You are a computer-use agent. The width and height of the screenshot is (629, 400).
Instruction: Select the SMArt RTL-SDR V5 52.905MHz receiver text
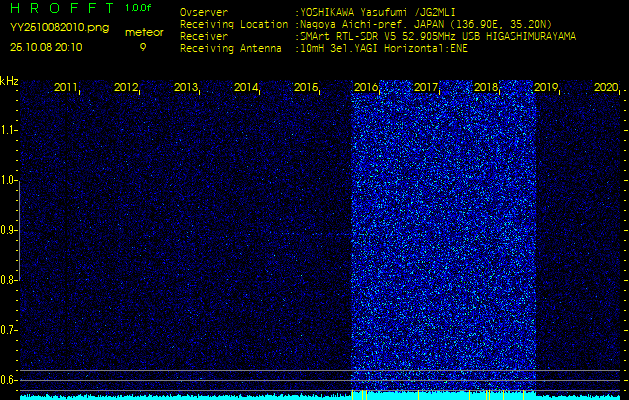tap(438, 37)
